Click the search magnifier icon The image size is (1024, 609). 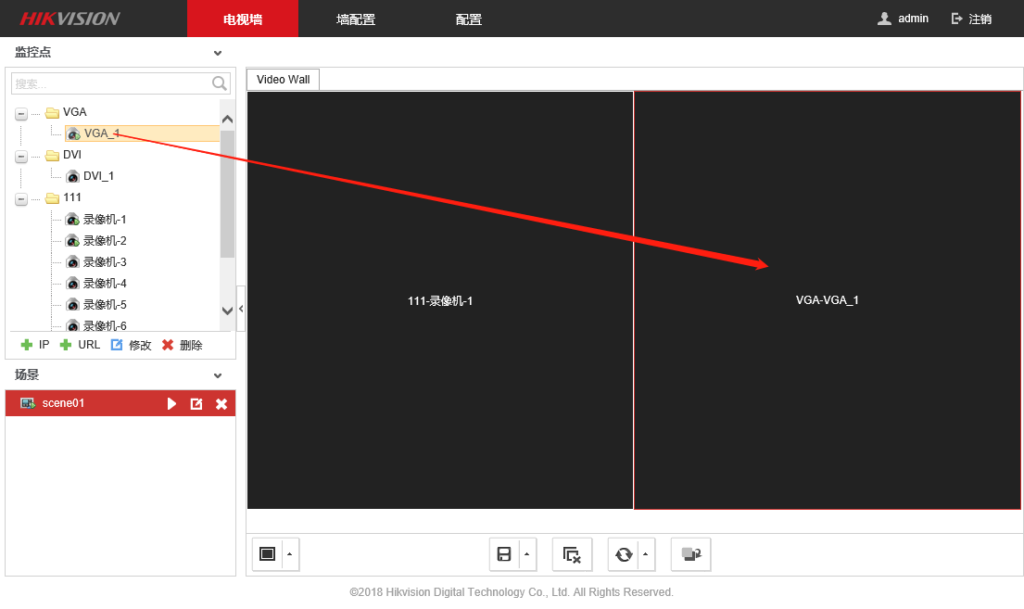click(x=220, y=84)
